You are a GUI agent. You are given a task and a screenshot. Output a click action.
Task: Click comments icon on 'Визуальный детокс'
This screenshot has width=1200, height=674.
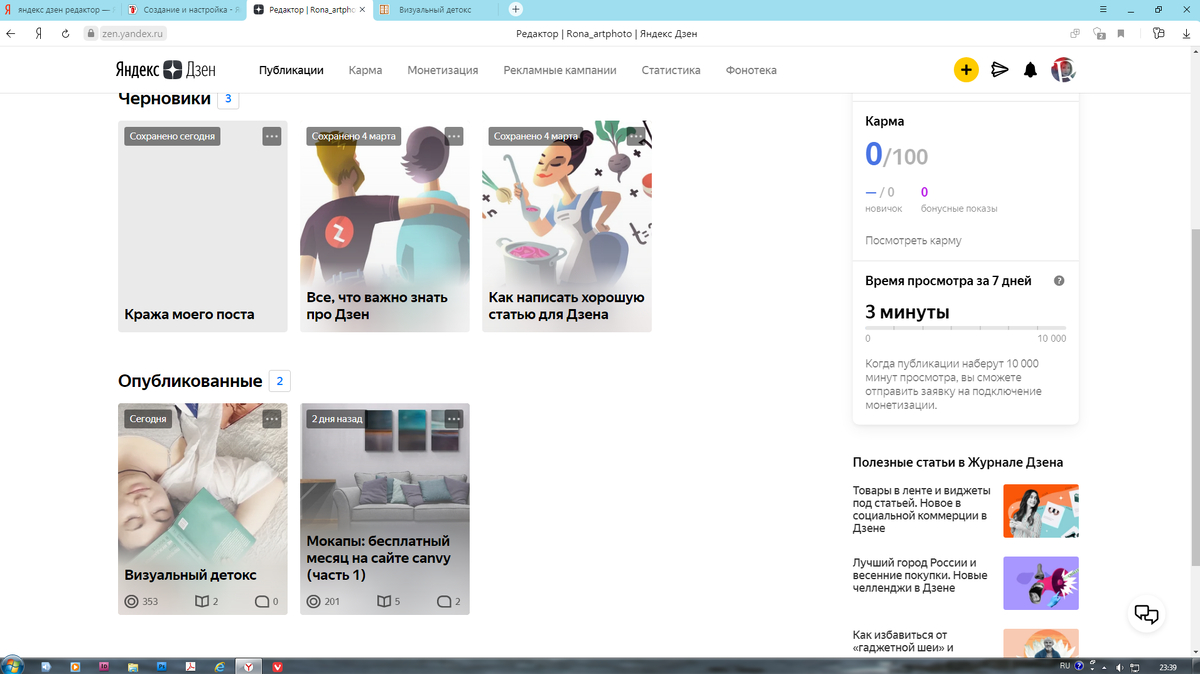click(261, 602)
